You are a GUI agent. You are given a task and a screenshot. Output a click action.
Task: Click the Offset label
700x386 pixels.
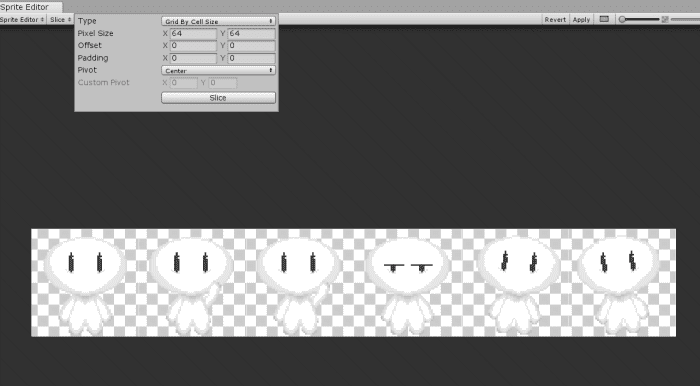pyautogui.click(x=90, y=46)
